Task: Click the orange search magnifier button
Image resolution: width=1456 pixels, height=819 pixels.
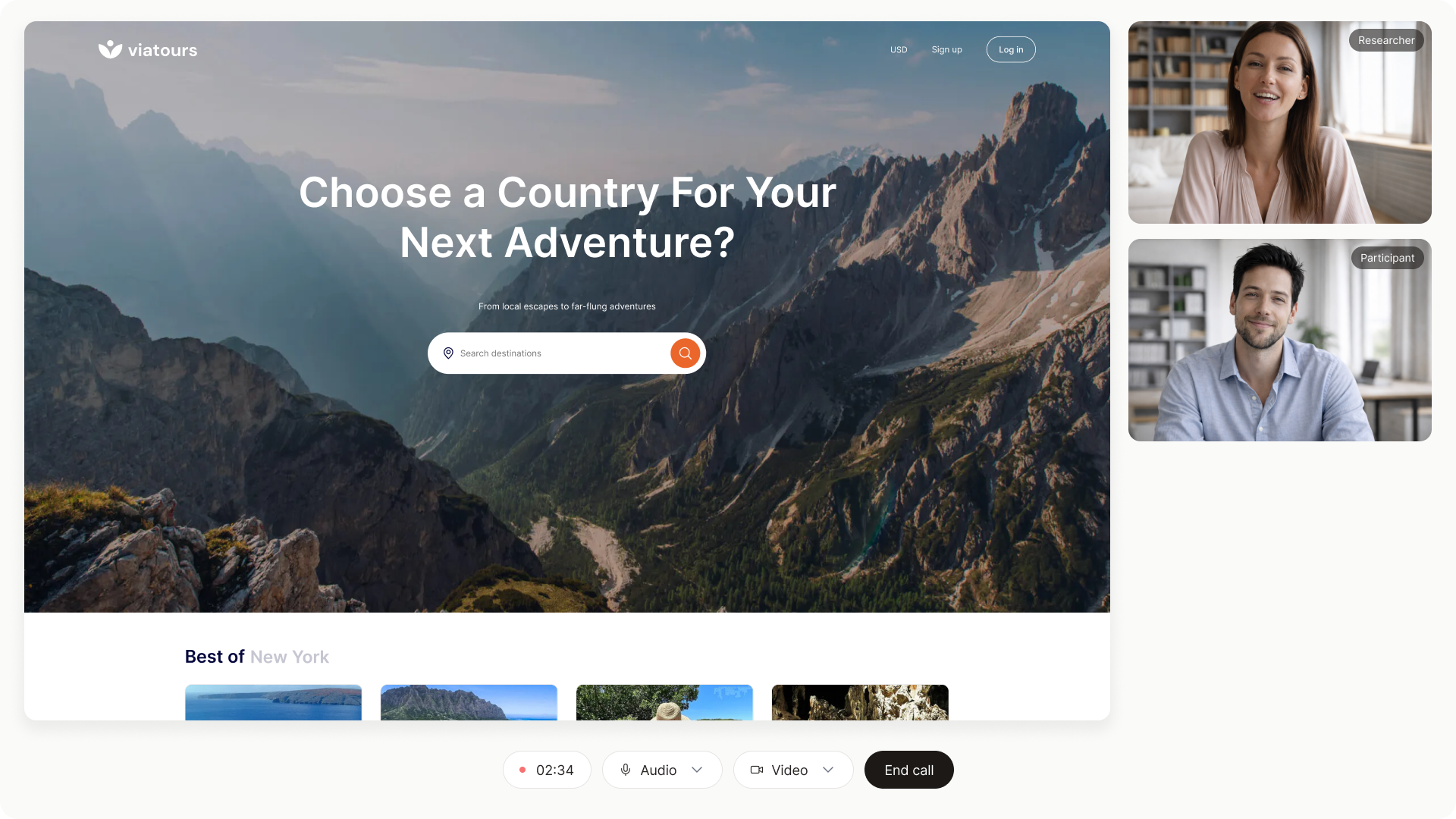Action: [685, 353]
